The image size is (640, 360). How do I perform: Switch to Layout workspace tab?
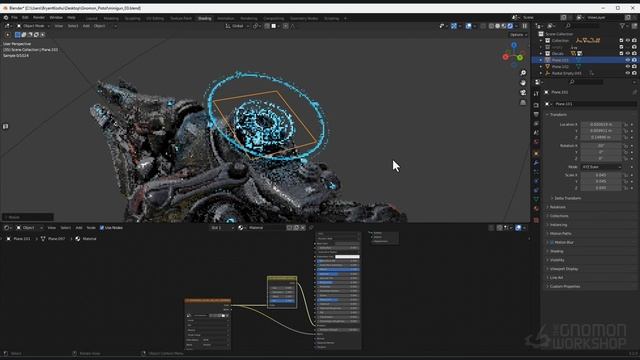(x=91, y=18)
